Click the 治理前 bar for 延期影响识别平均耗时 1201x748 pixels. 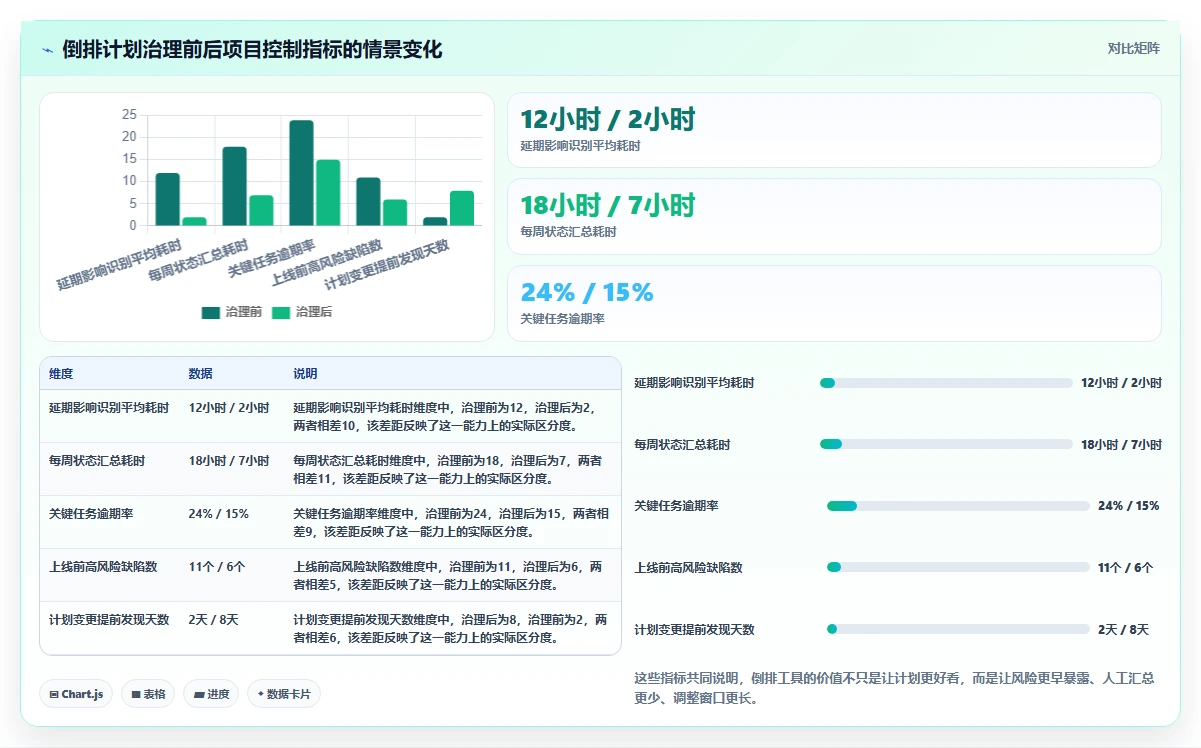[167, 199]
